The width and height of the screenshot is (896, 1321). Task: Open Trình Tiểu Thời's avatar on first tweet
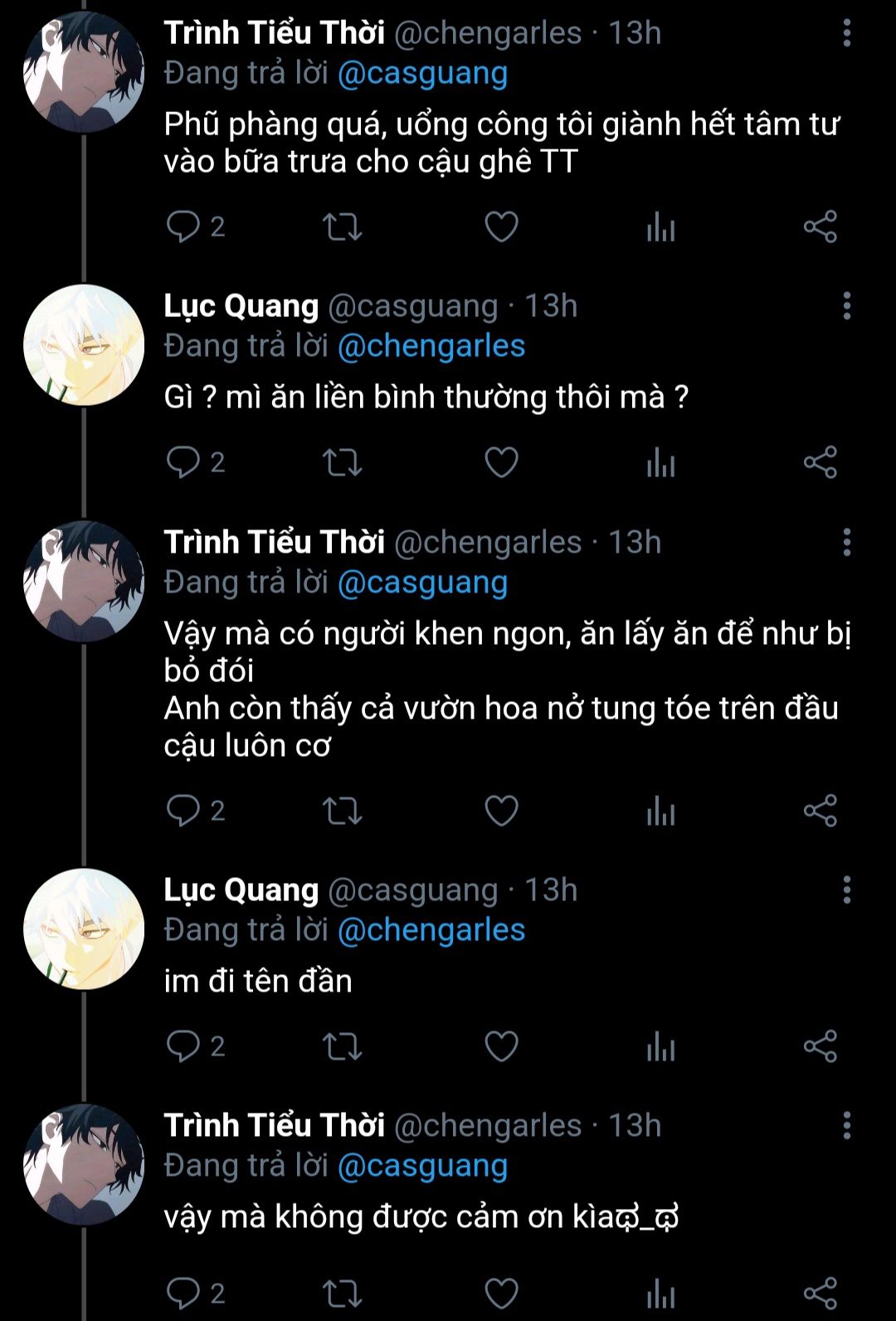pyautogui.click(x=84, y=72)
